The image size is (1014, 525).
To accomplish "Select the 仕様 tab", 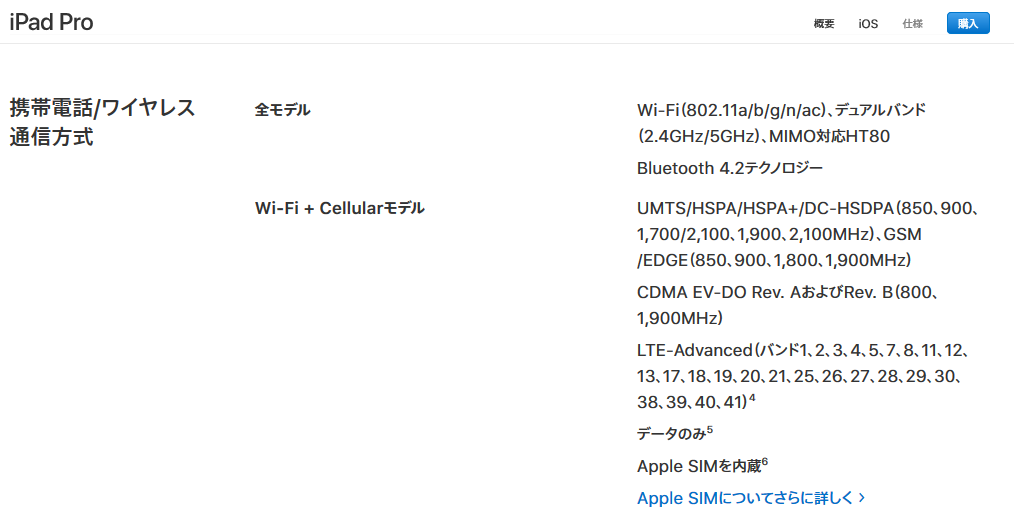I will pos(912,24).
